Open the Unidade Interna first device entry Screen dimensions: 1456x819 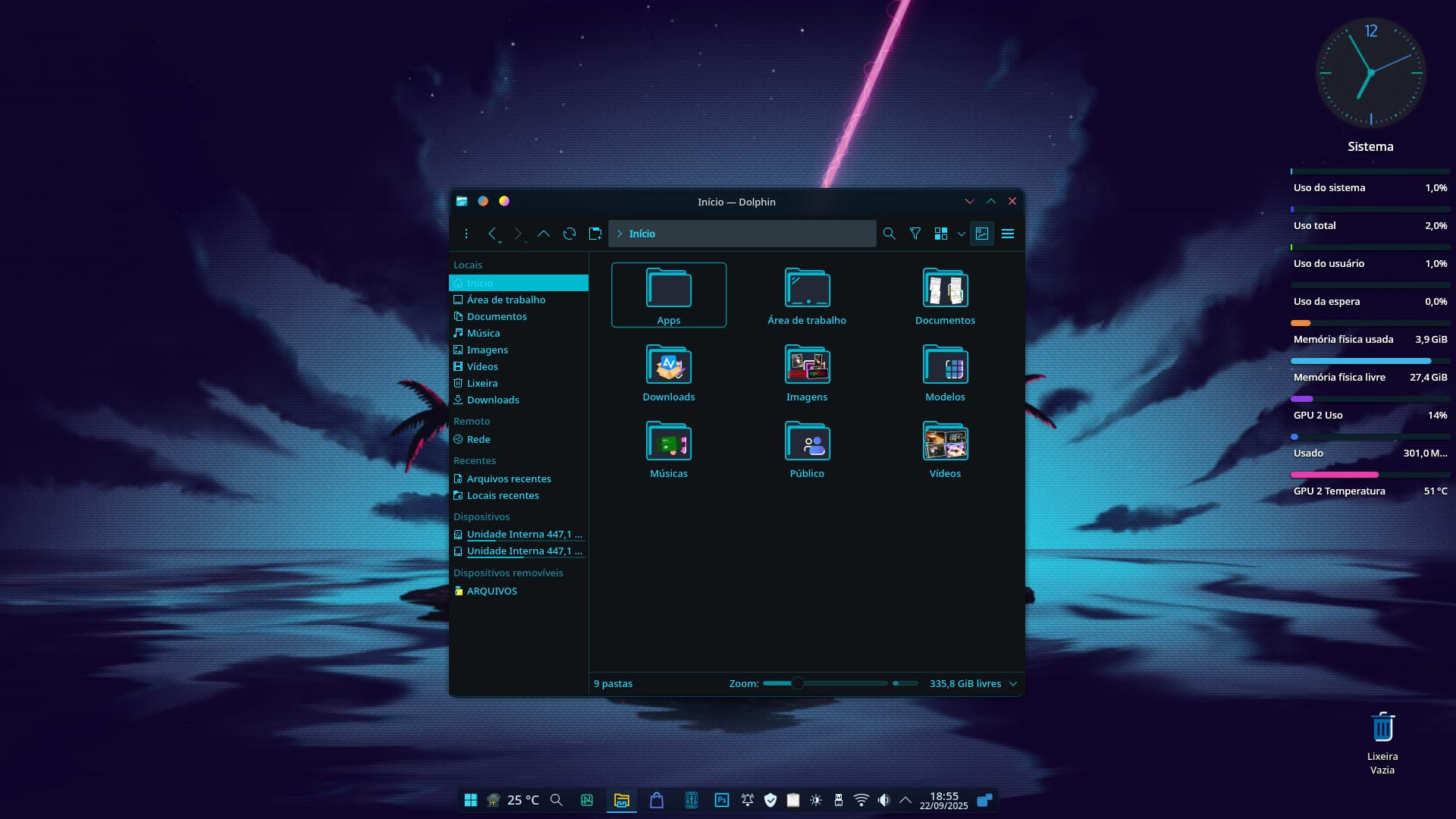[524, 534]
